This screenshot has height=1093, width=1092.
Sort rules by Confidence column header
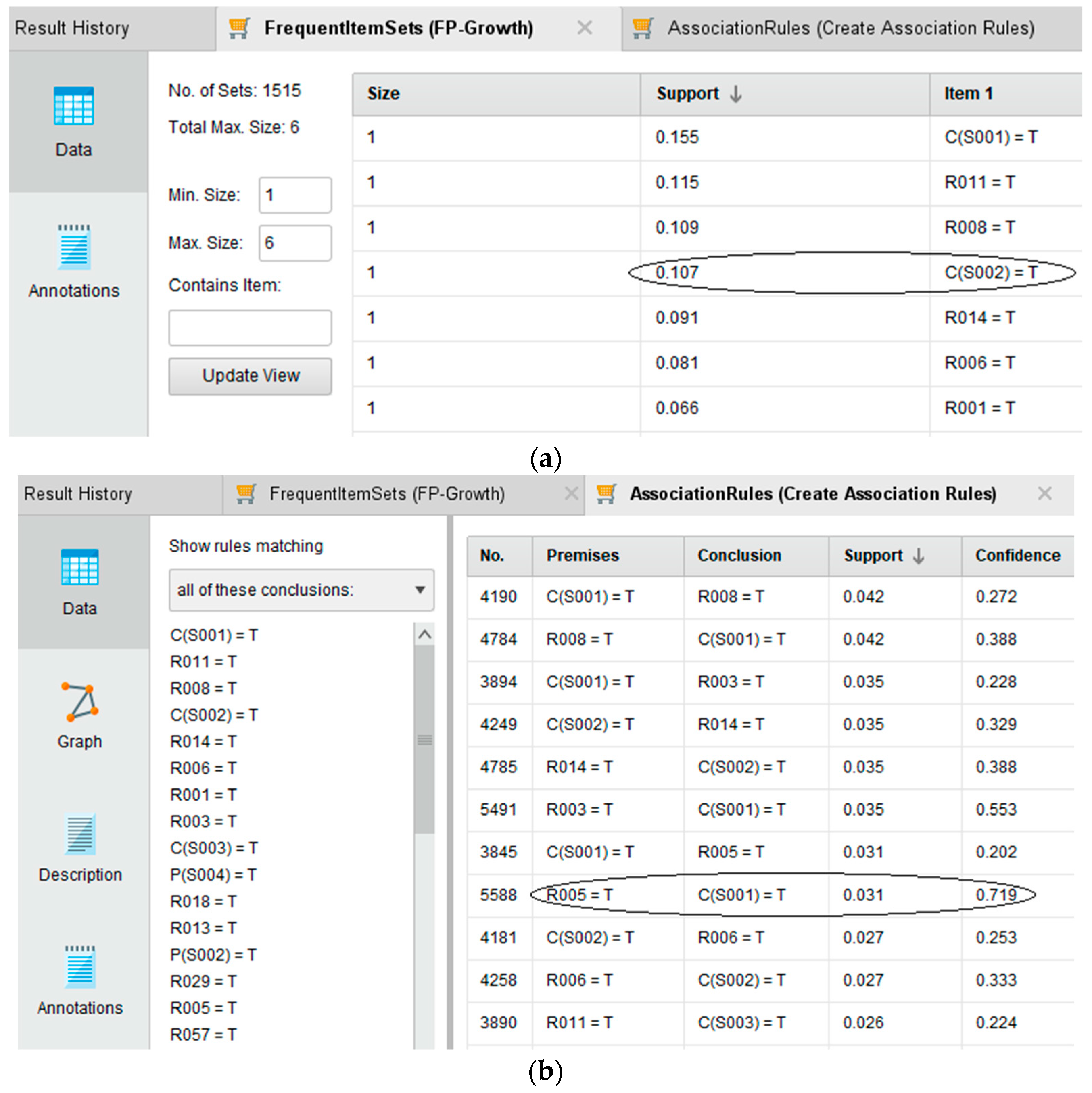(x=1017, y=556)
